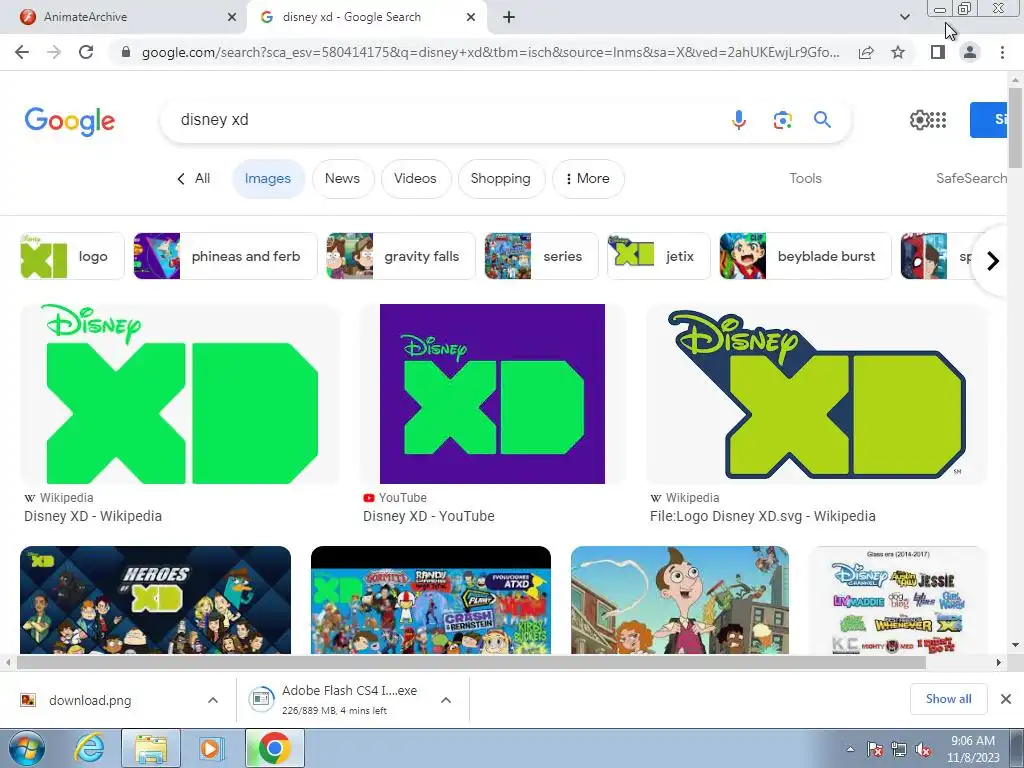Screen dimensions: 1024x768
Task: Filter by phineas and ferb chip
Action: (225, 256)
